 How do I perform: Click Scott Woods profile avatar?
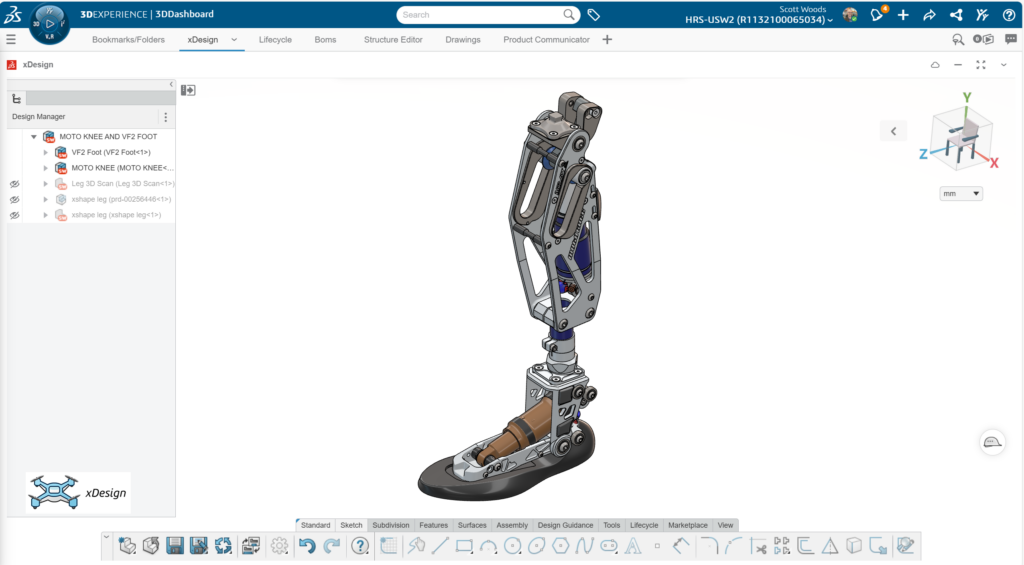coord(850,14)
